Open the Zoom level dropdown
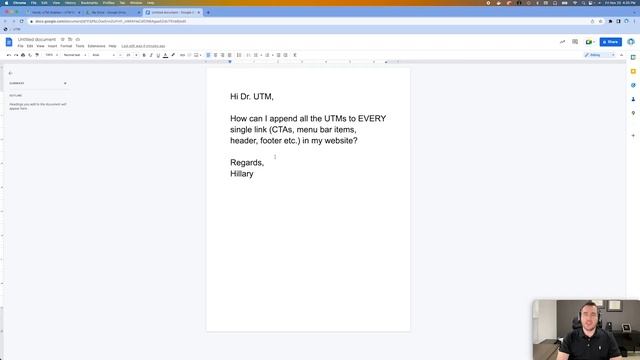Screen dimensions: 640x360 (x=51, y=55)
